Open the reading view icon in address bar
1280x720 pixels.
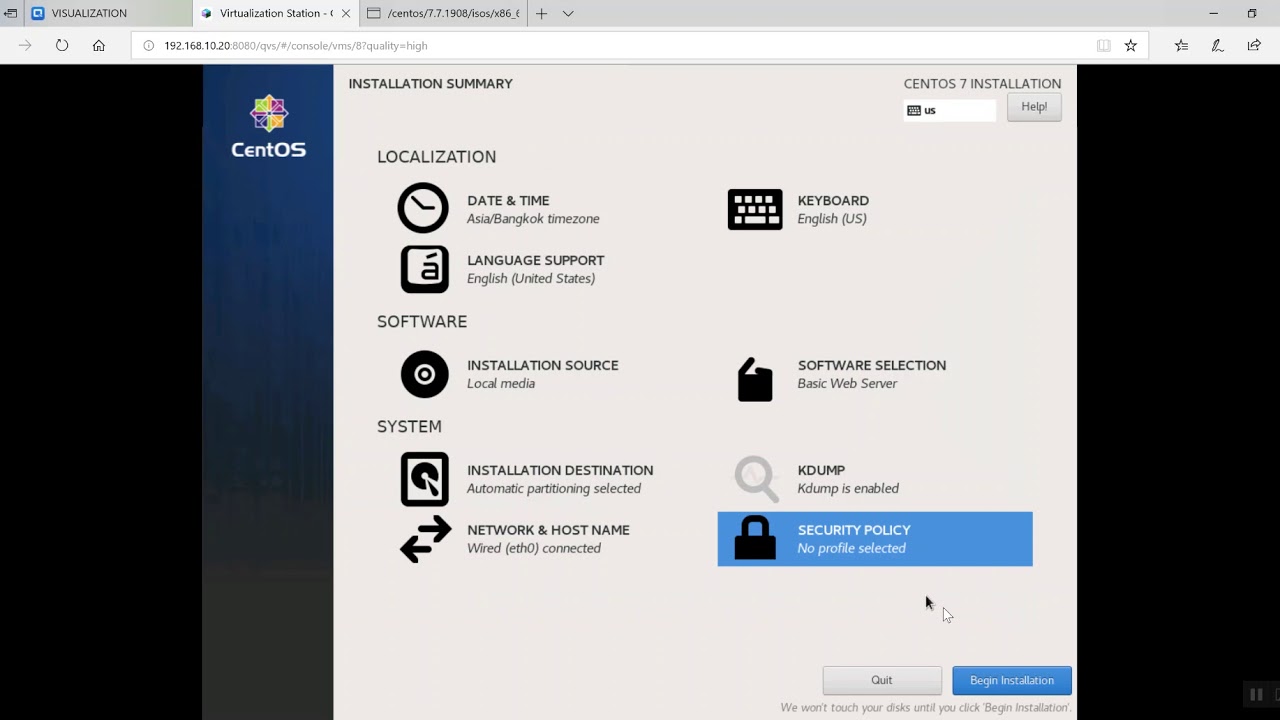(1103, 45)
